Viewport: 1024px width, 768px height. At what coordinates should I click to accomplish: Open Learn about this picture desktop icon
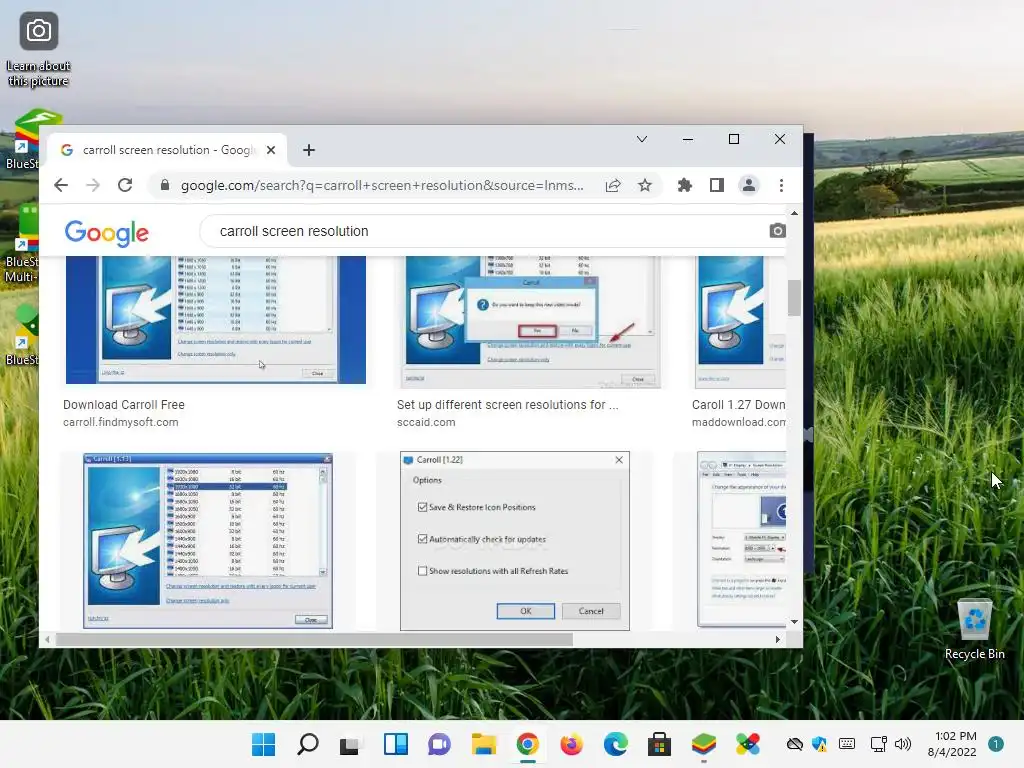tap(39, 50)
